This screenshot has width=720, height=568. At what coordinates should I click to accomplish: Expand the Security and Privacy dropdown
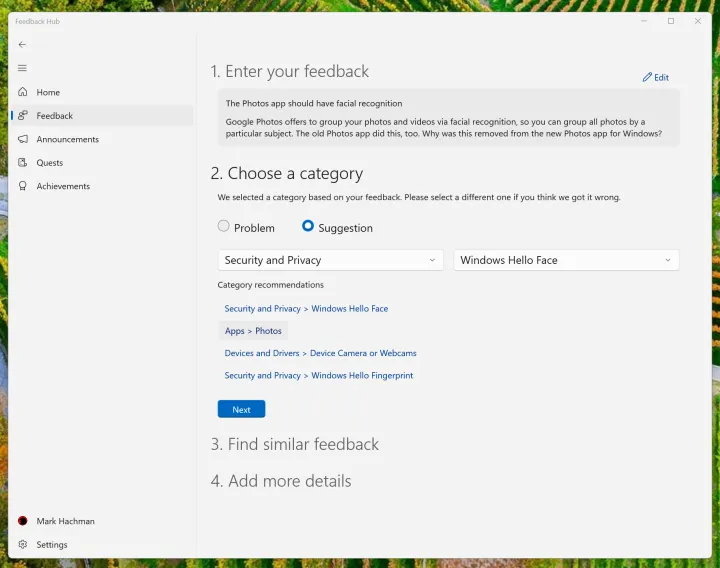[x=330, y=260]
